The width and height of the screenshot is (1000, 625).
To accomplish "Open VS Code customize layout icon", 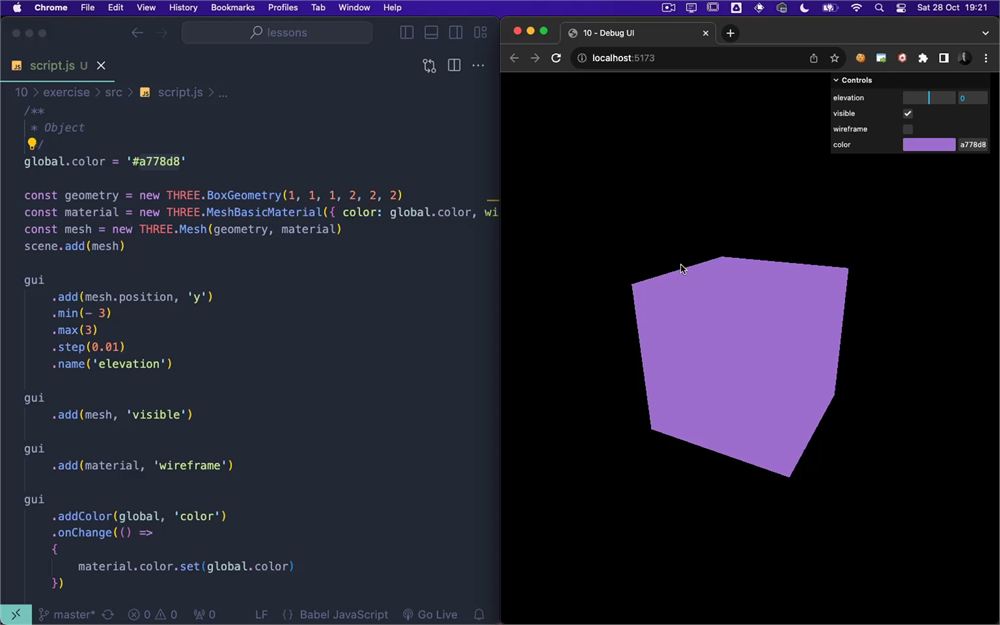I will 480,33.
